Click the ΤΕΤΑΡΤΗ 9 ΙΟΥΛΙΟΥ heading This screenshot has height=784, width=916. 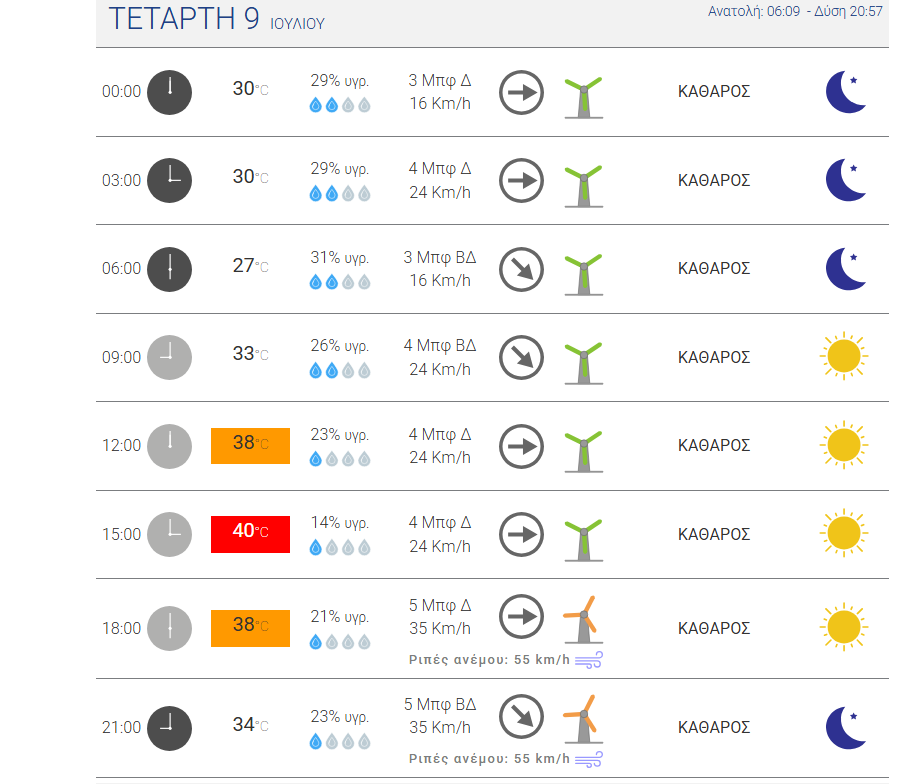[x=216, y=19]
